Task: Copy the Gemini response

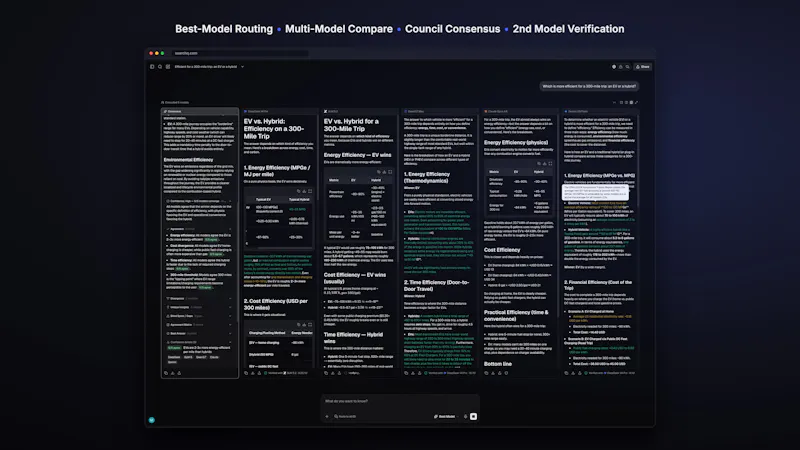Action: tap(566, 373)
